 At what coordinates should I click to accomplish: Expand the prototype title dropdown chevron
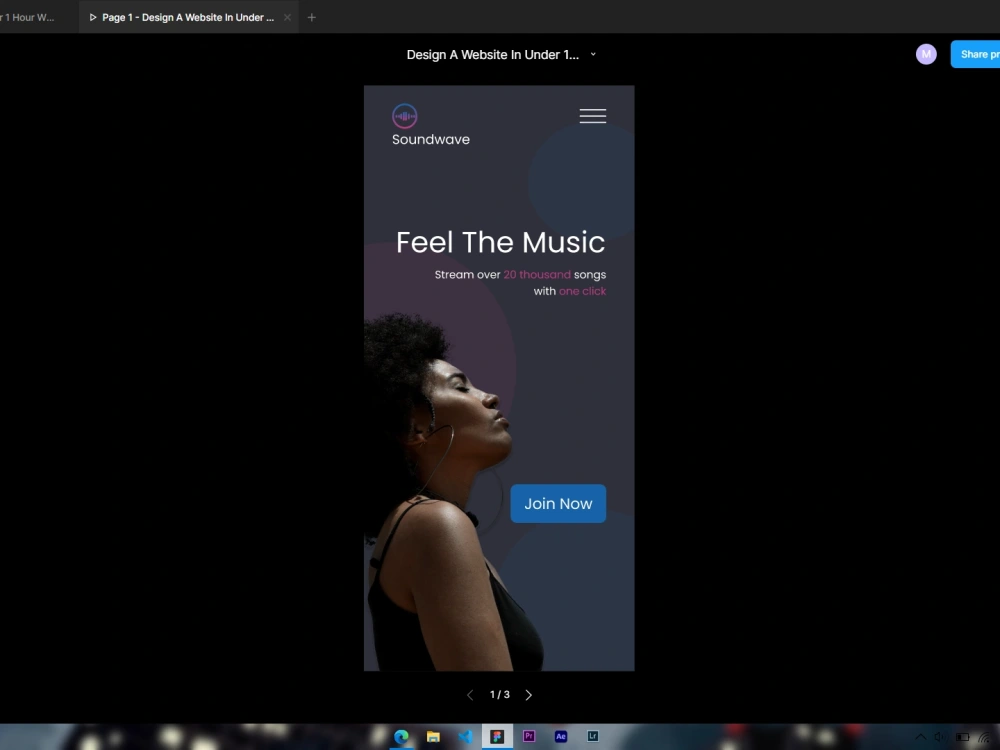[593, 54]
